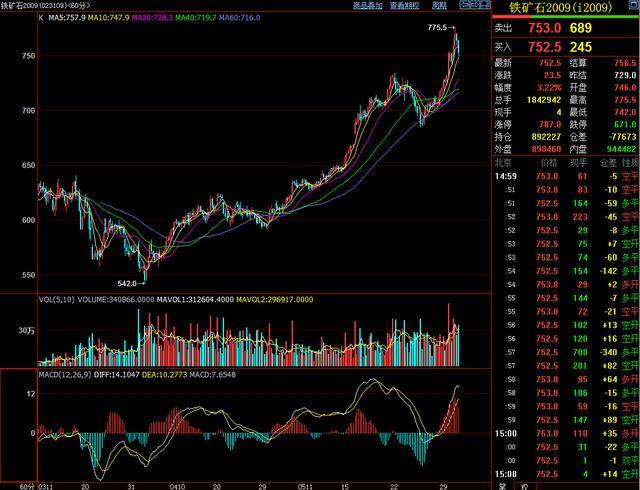Screen dimensions: 640x490
Task: Select the tick row with volume 223
Action: click(x=566, y=217)
